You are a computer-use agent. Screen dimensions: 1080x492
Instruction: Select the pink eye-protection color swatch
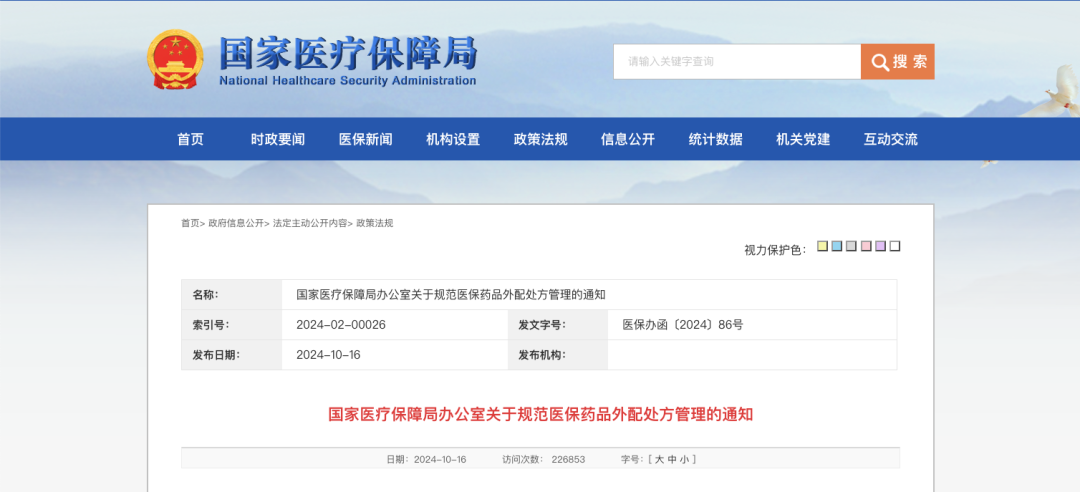click(x=866, y=246)
